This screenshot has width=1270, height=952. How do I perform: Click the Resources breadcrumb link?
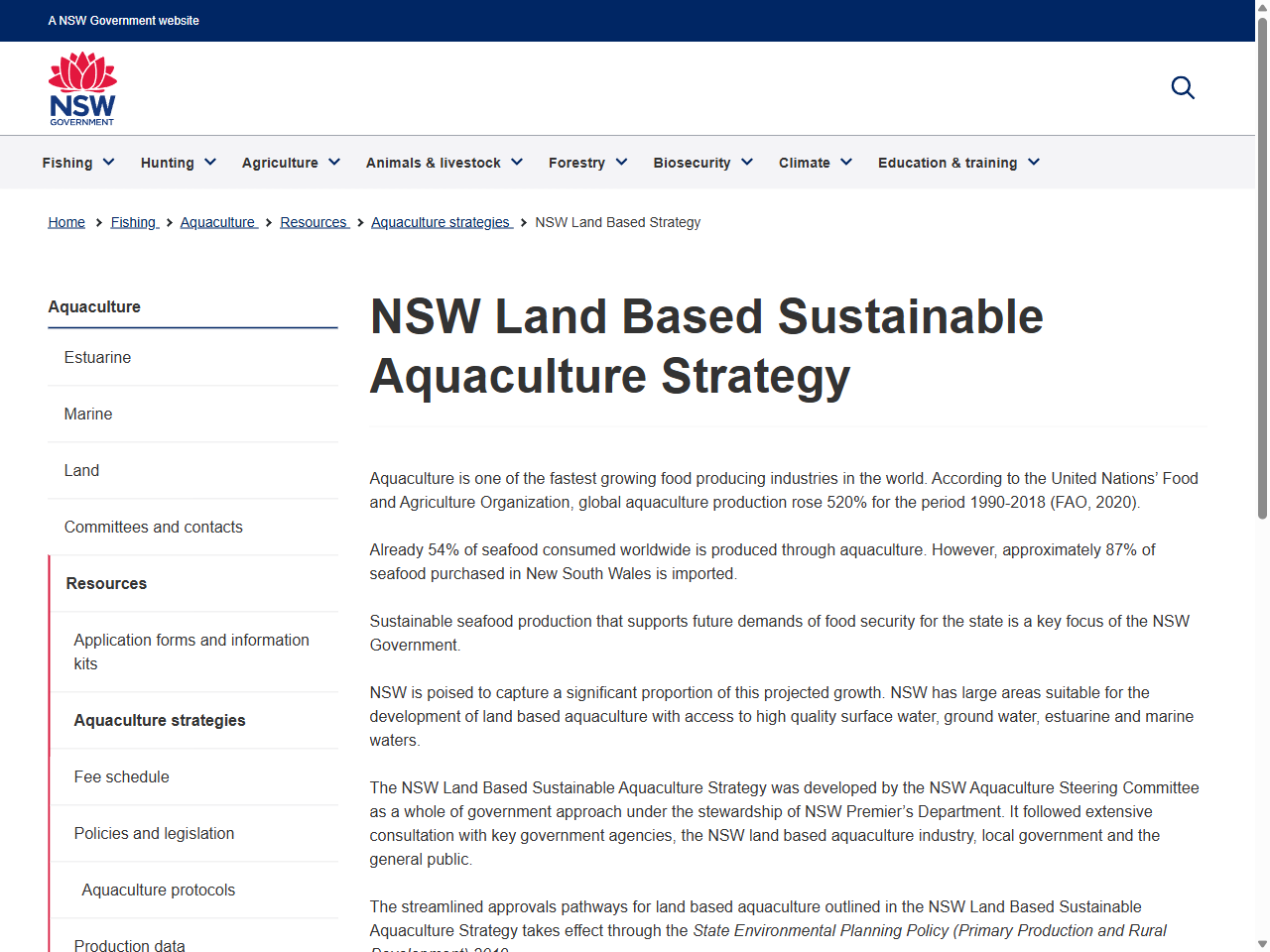tap(315, 222)
